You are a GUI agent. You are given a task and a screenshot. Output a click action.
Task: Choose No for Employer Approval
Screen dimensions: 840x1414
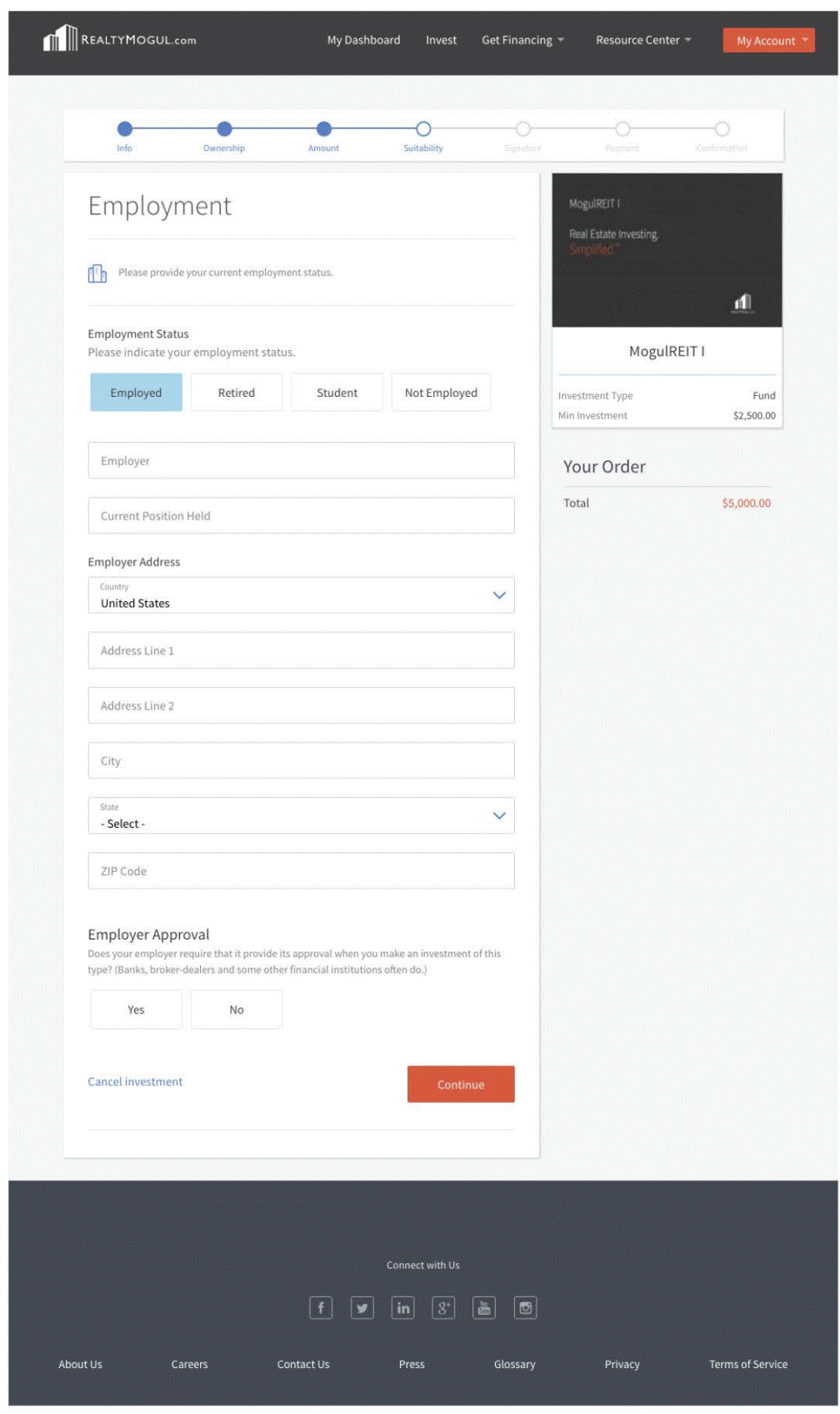coord(236,1010)
